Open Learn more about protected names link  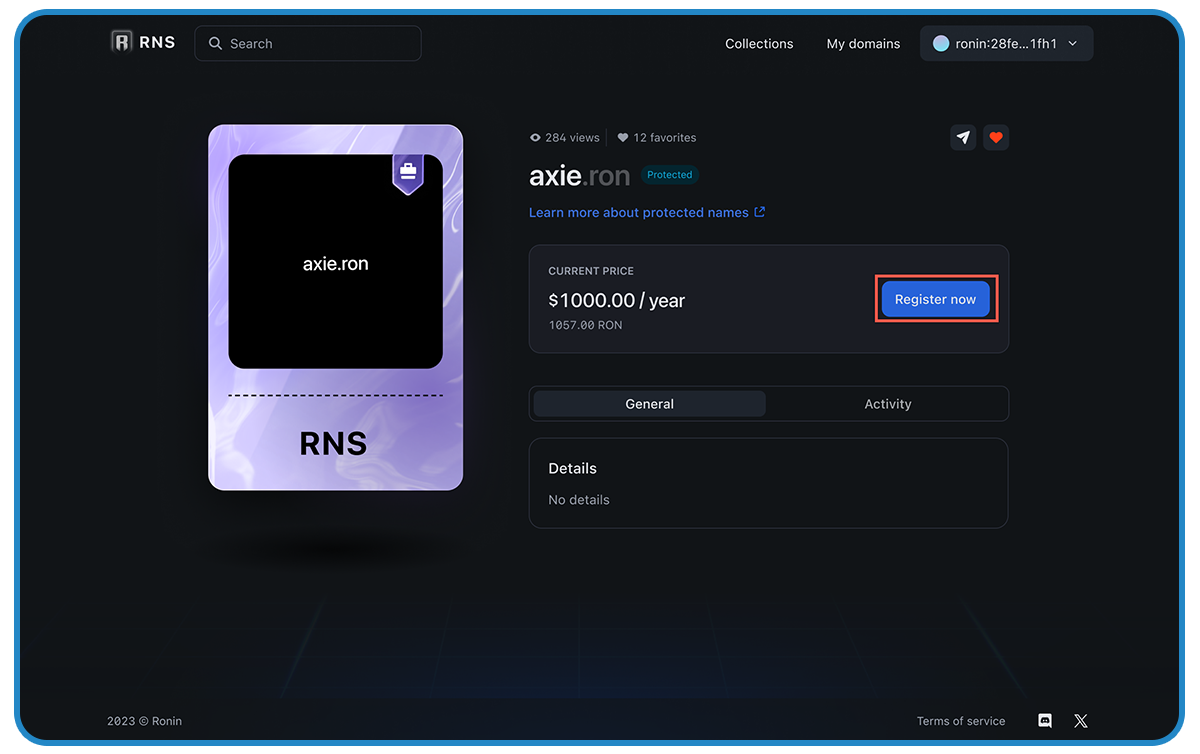pyautogui.click(x=639, y=212)
